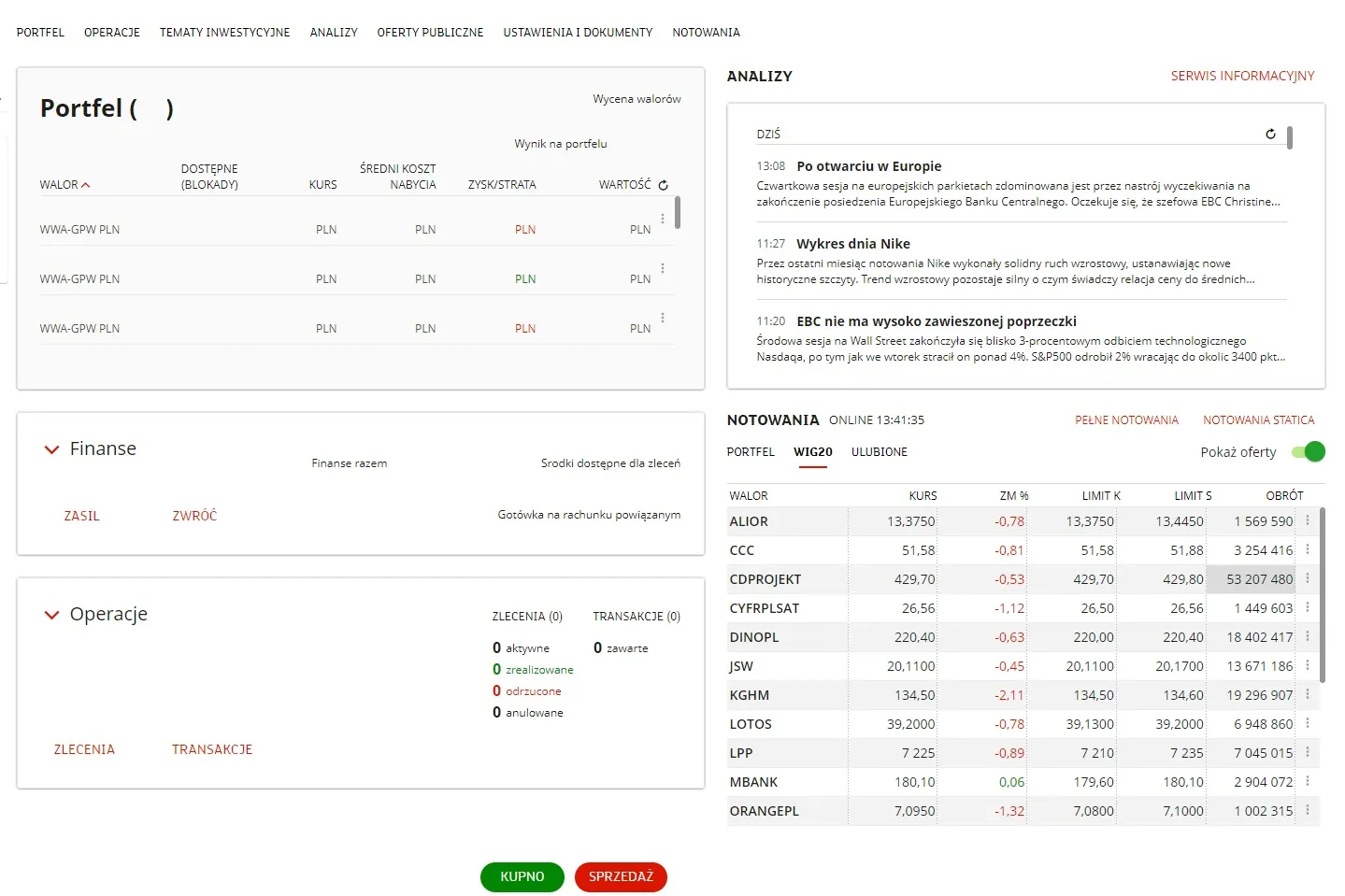Toggle the Pokaż oferty switch

pos(1309,452)
